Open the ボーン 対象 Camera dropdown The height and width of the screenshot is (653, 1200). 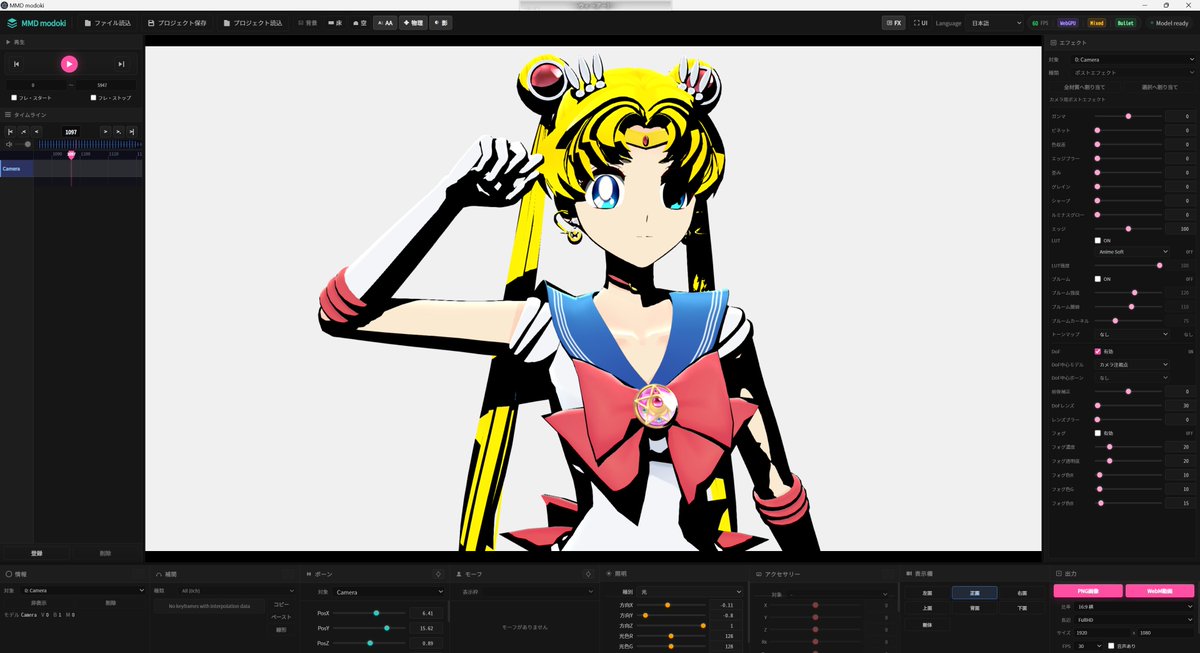(390, 592)
